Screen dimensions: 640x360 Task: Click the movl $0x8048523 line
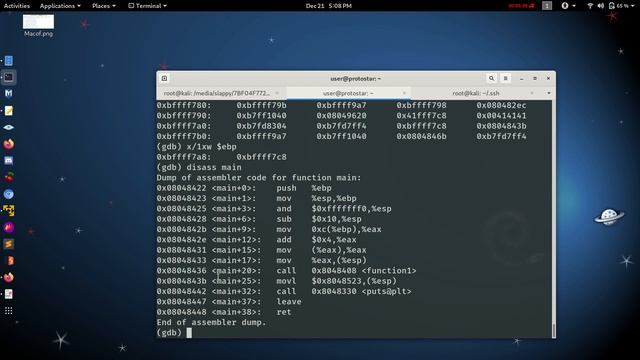[276, 281]
